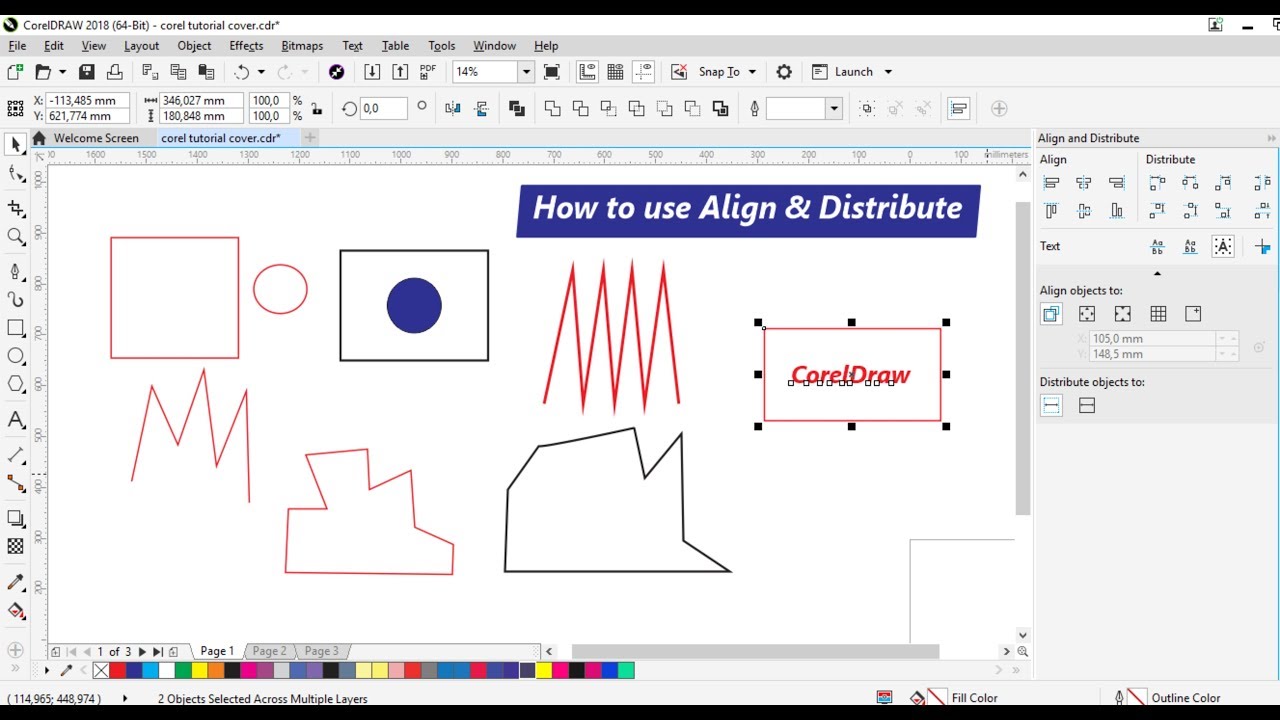Select the Interactive Fill tool
Screen dimensions: 1280x720
pyautogui.click(x=15, y=610)
